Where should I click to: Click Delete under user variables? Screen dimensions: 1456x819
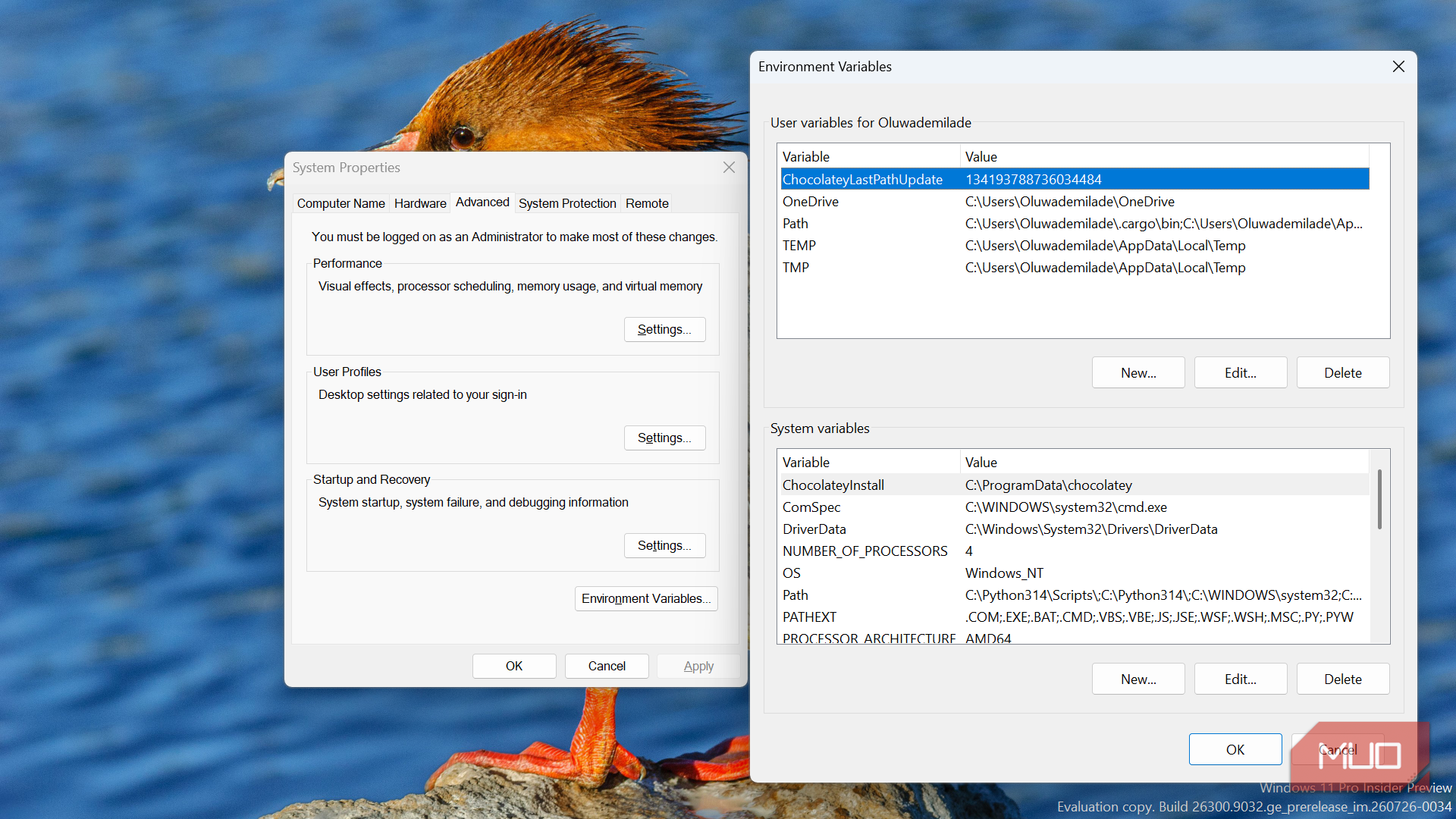point(1343,373)
